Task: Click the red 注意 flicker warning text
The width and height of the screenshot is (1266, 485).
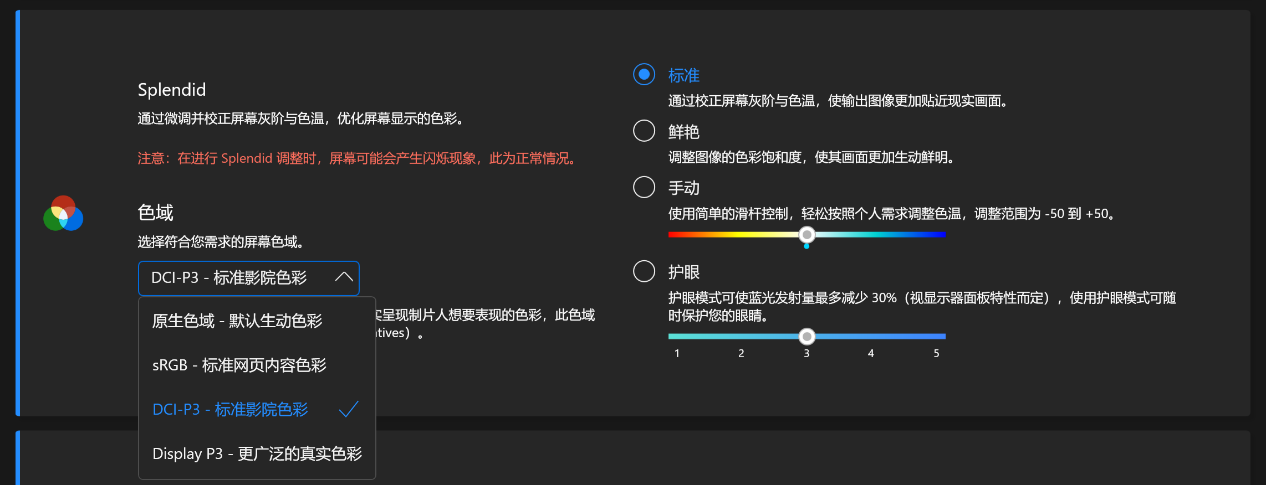Action: click(357, 158)
